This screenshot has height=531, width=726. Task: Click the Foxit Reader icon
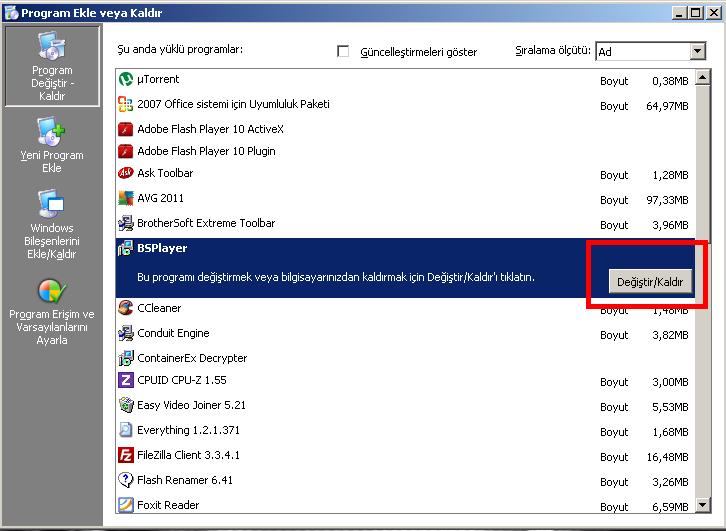point(125,504)
